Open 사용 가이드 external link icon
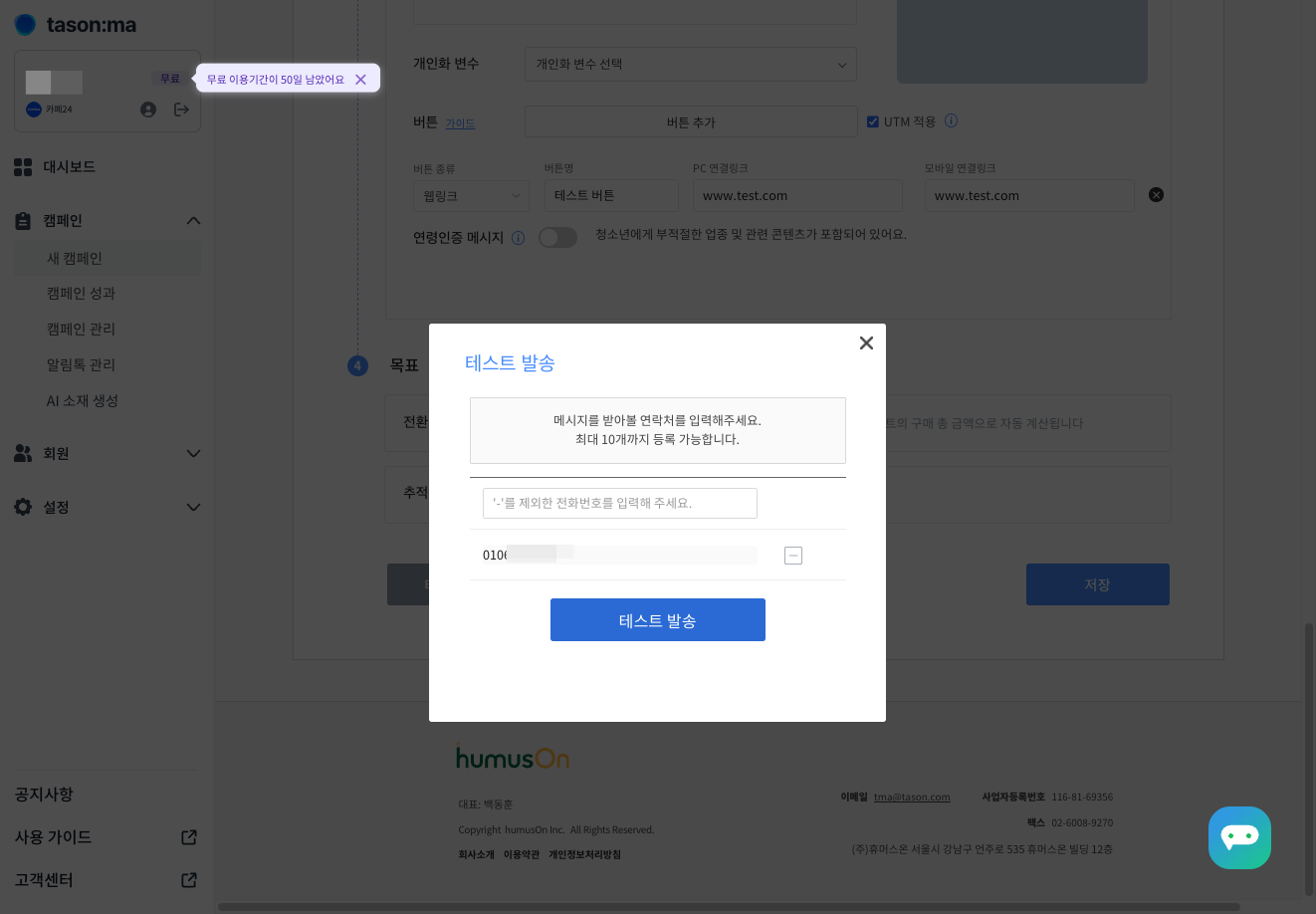 (x=189, y=837)
